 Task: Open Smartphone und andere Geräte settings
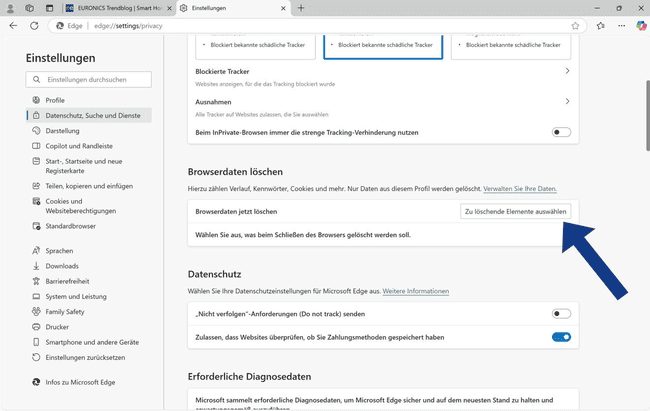(x=89, y=342)
